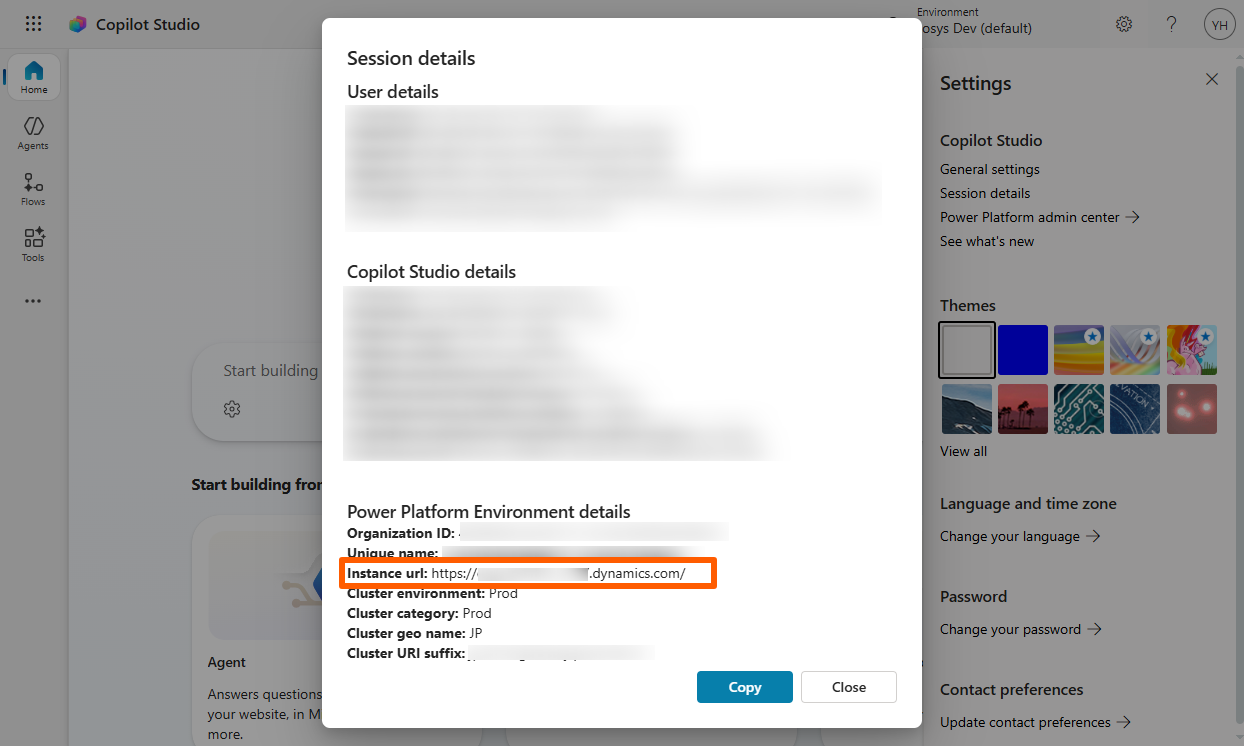
Task: Copy the session details
Action: [x=745, y=687]
